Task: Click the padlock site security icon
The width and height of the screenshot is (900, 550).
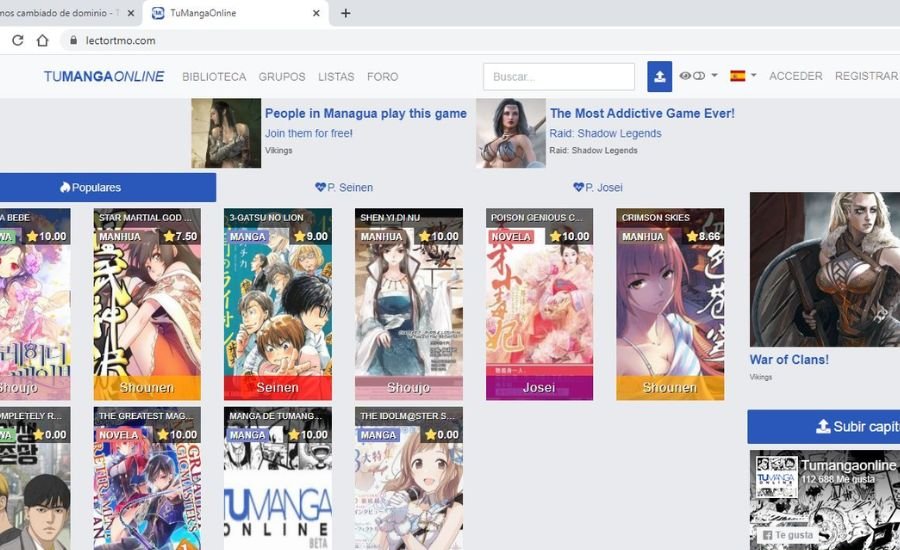Action: click(73, 40)
